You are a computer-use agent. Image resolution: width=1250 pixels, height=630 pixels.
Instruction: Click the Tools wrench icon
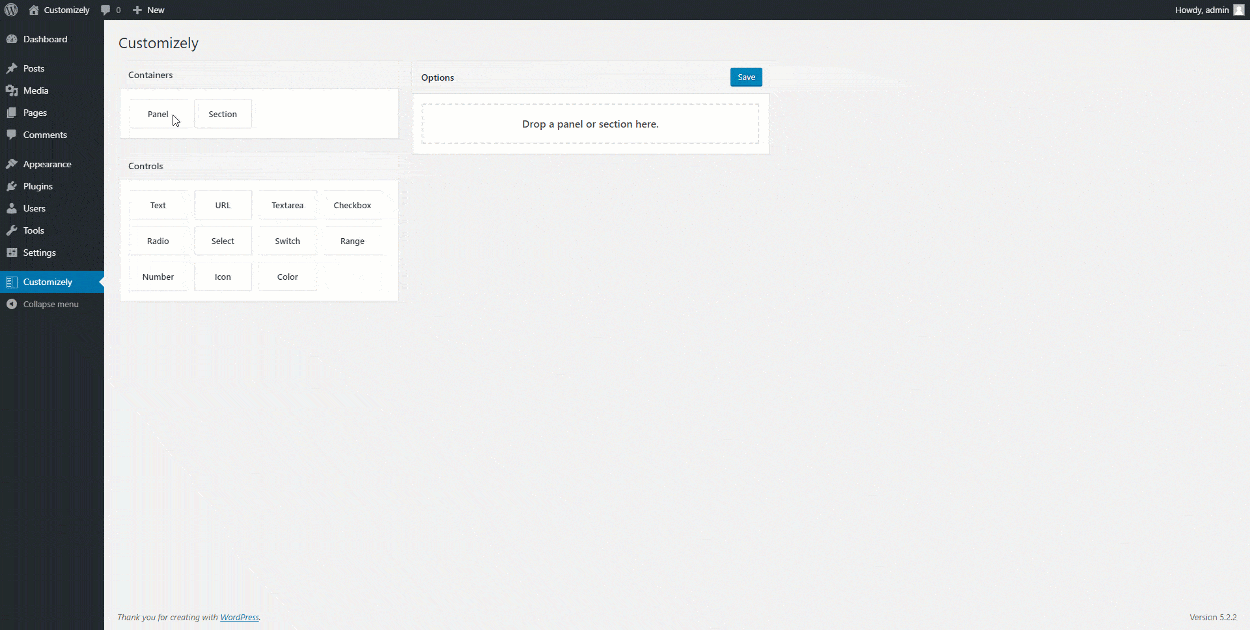[x=11, y=231]
